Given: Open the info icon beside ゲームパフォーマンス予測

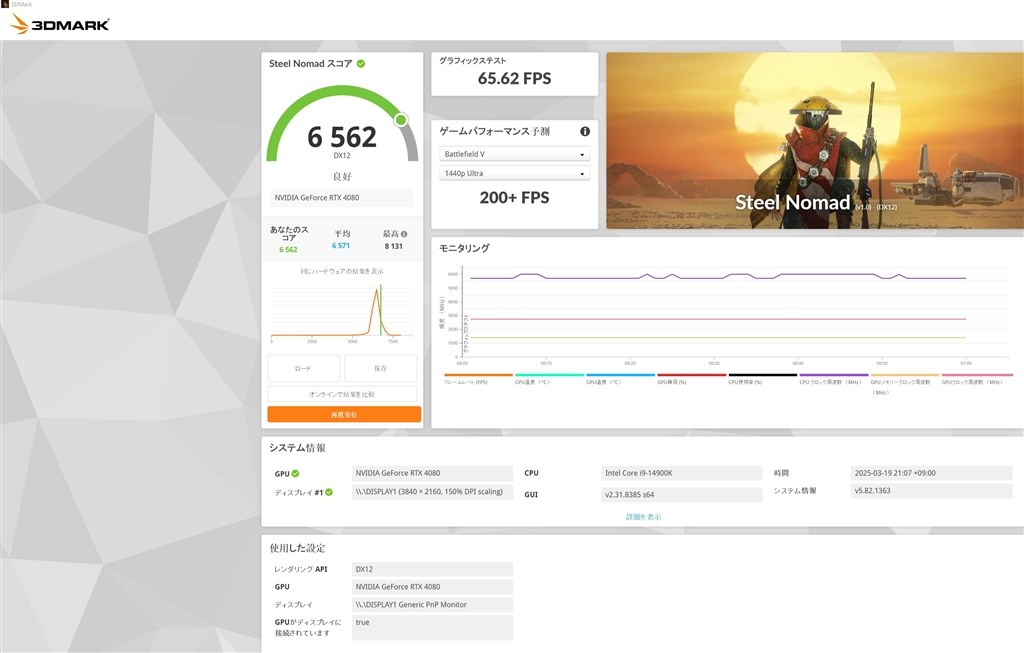Looking at the screenshot, I should coord(585,131).
